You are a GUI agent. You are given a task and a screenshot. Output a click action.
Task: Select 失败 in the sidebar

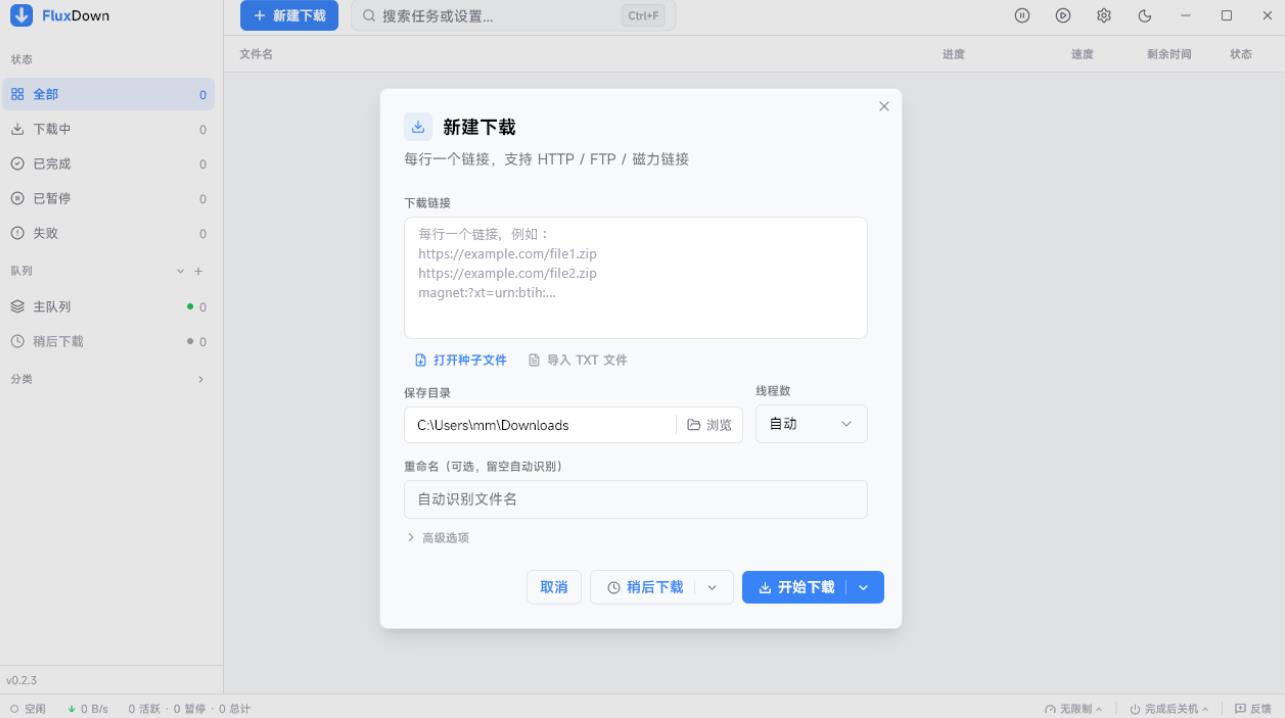tap(108, 233)
